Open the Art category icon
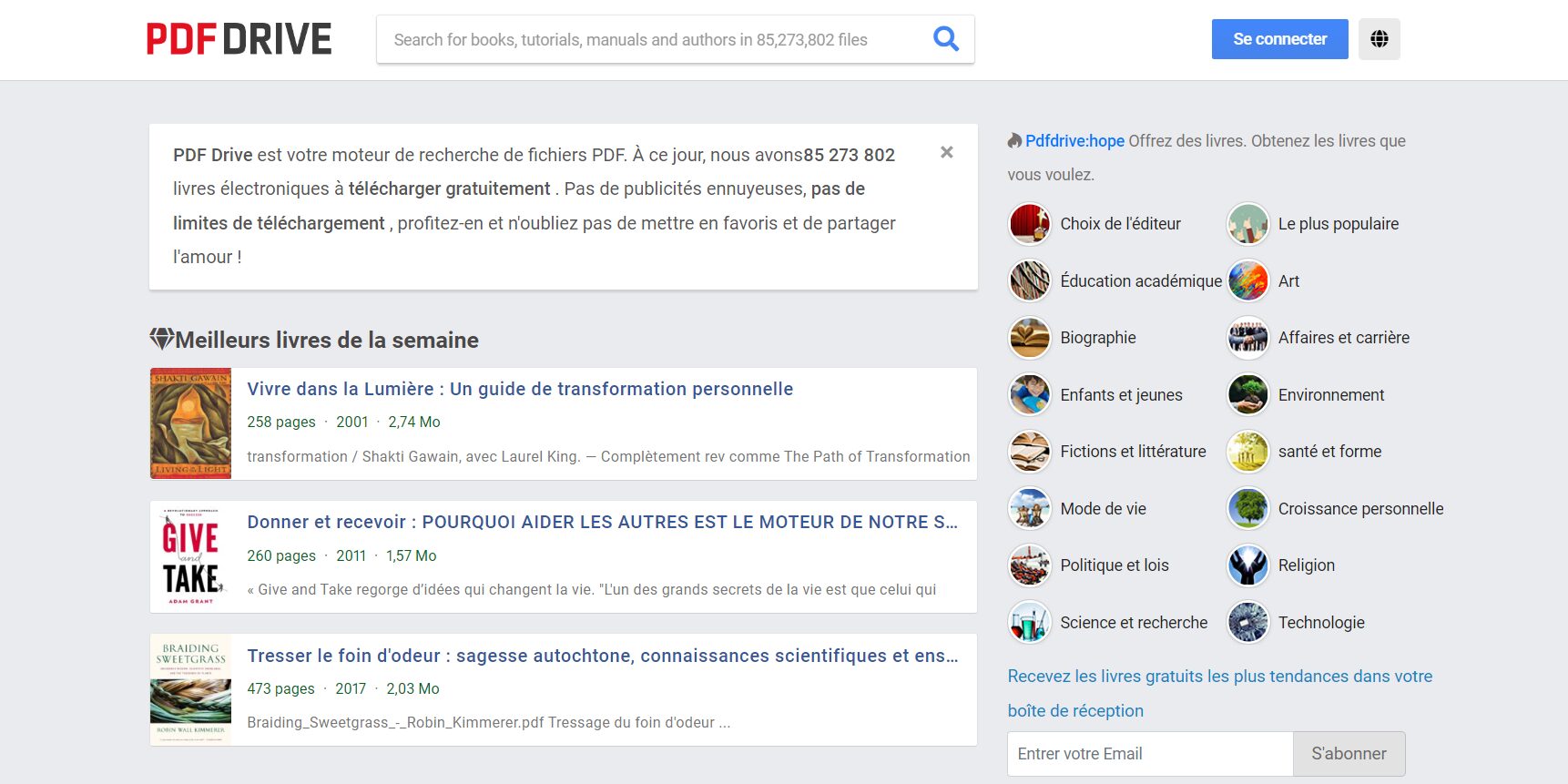This screenshot has width=1568, height=784. (1247, 281)
